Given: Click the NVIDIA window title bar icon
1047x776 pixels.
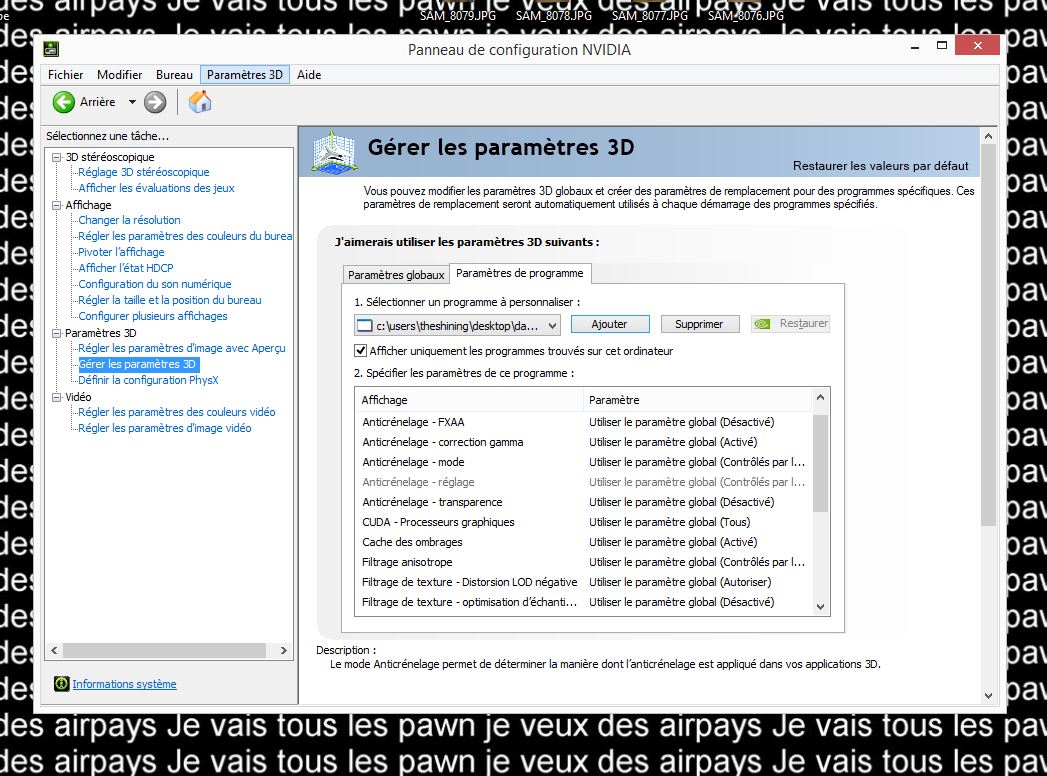Looking at the screenshot, I should pyautogui.click(x=51, y=49).
